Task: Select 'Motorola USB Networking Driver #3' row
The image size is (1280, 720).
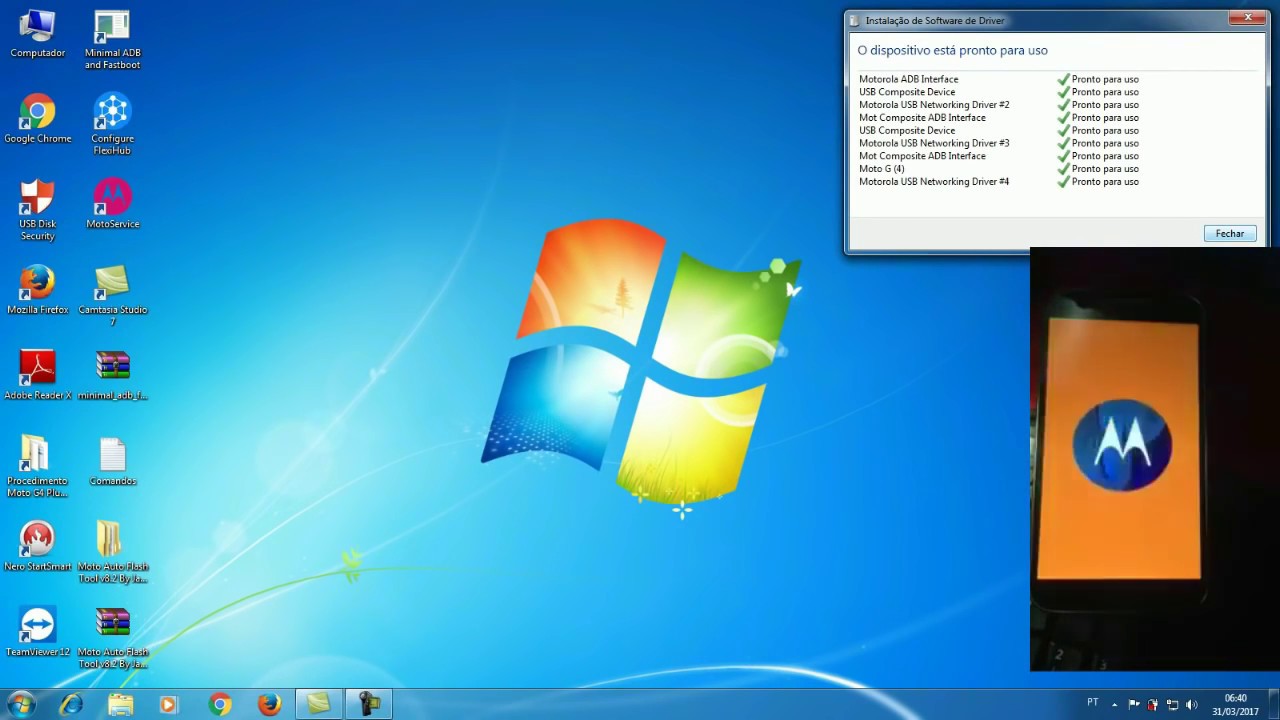Action: click(1000, 143)
